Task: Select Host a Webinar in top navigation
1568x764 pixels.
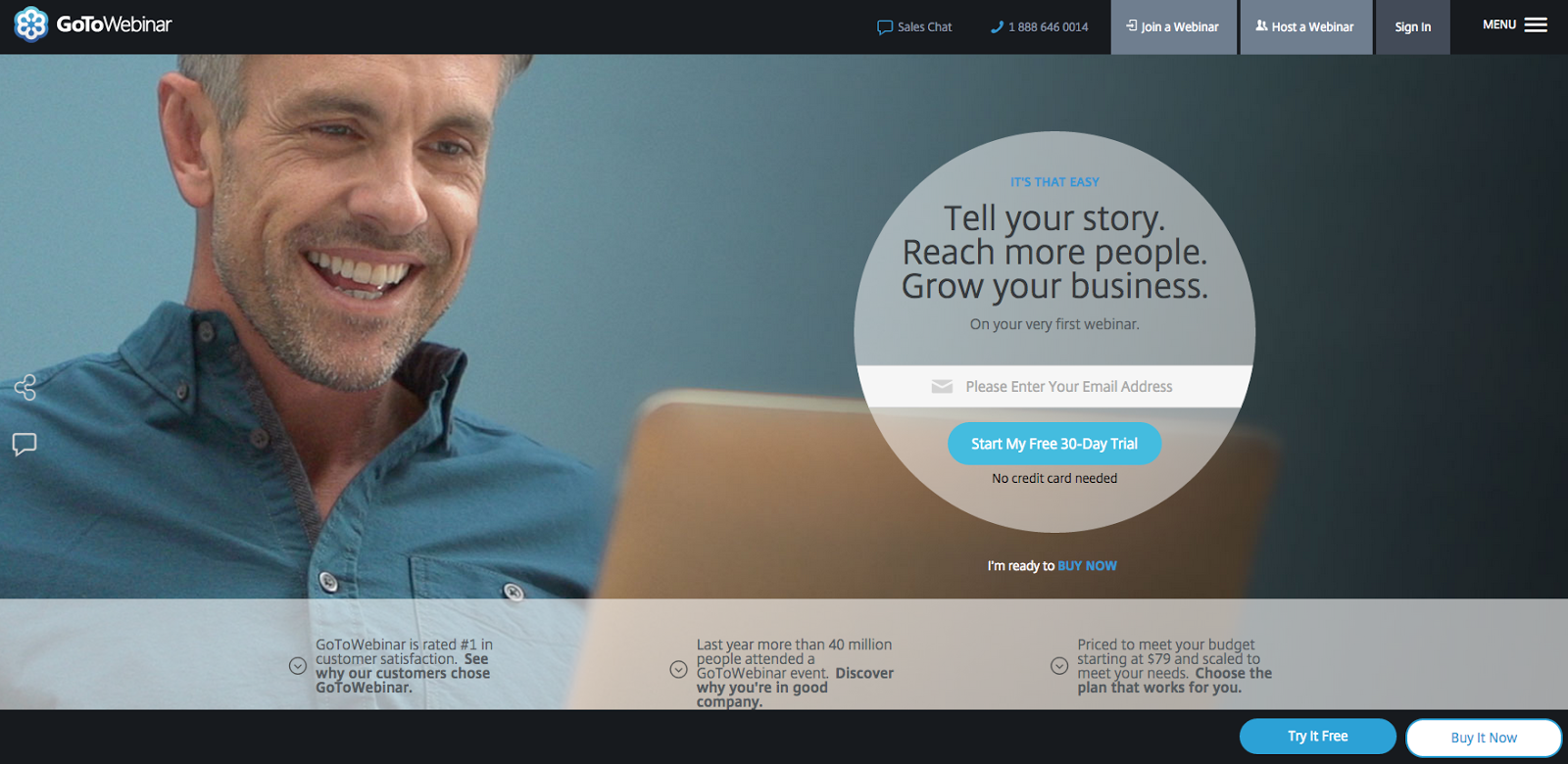Action: click(x=1306, y=27)
